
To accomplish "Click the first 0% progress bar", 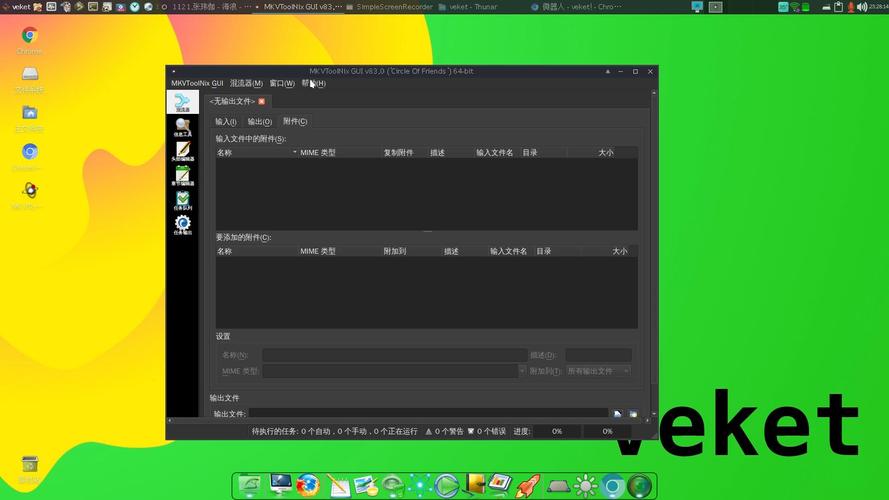I will point(557,431).
